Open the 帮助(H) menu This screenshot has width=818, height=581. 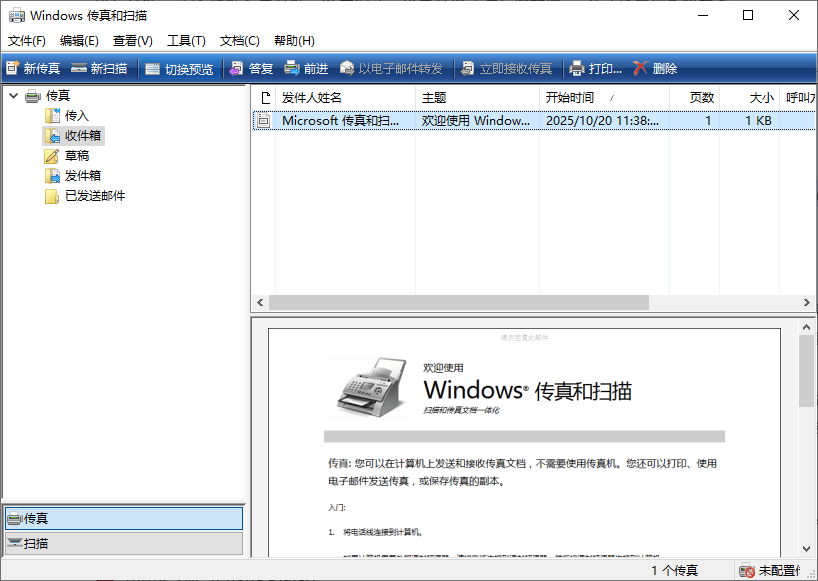coord(294,41)
